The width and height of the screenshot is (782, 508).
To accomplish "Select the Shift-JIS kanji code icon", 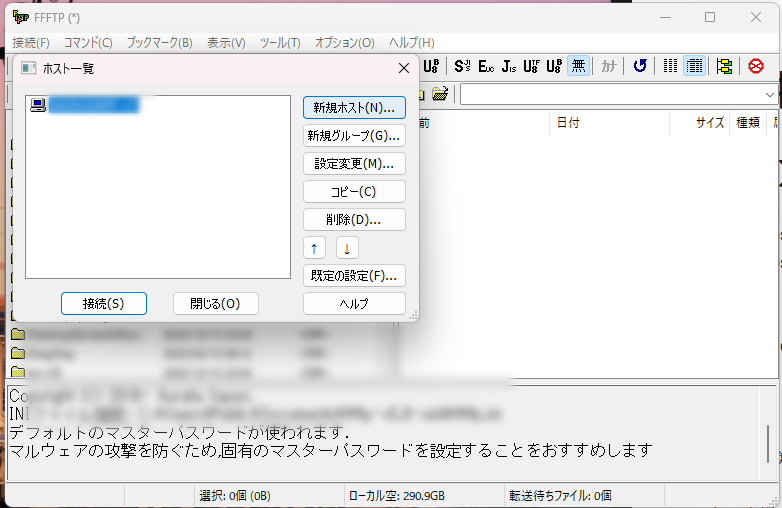I will pos(462,66).
